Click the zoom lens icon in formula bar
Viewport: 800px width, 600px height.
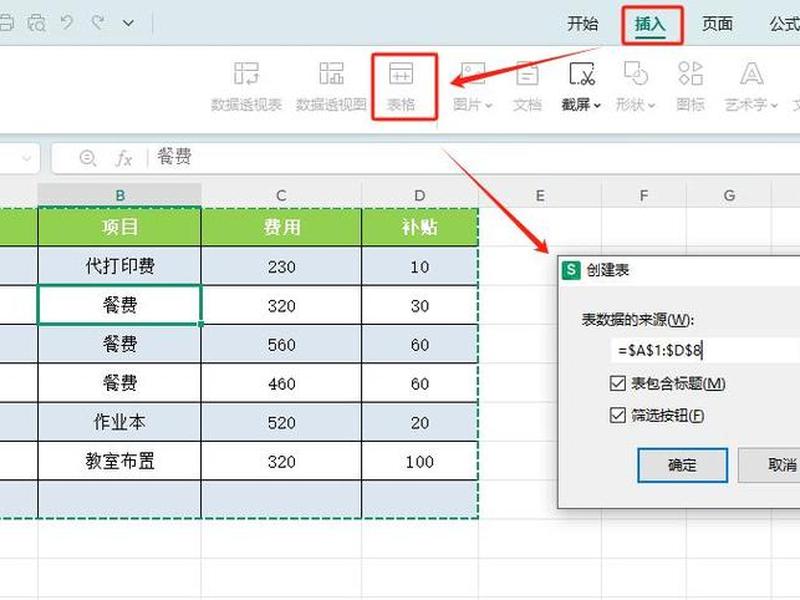(x=88, y=158)
